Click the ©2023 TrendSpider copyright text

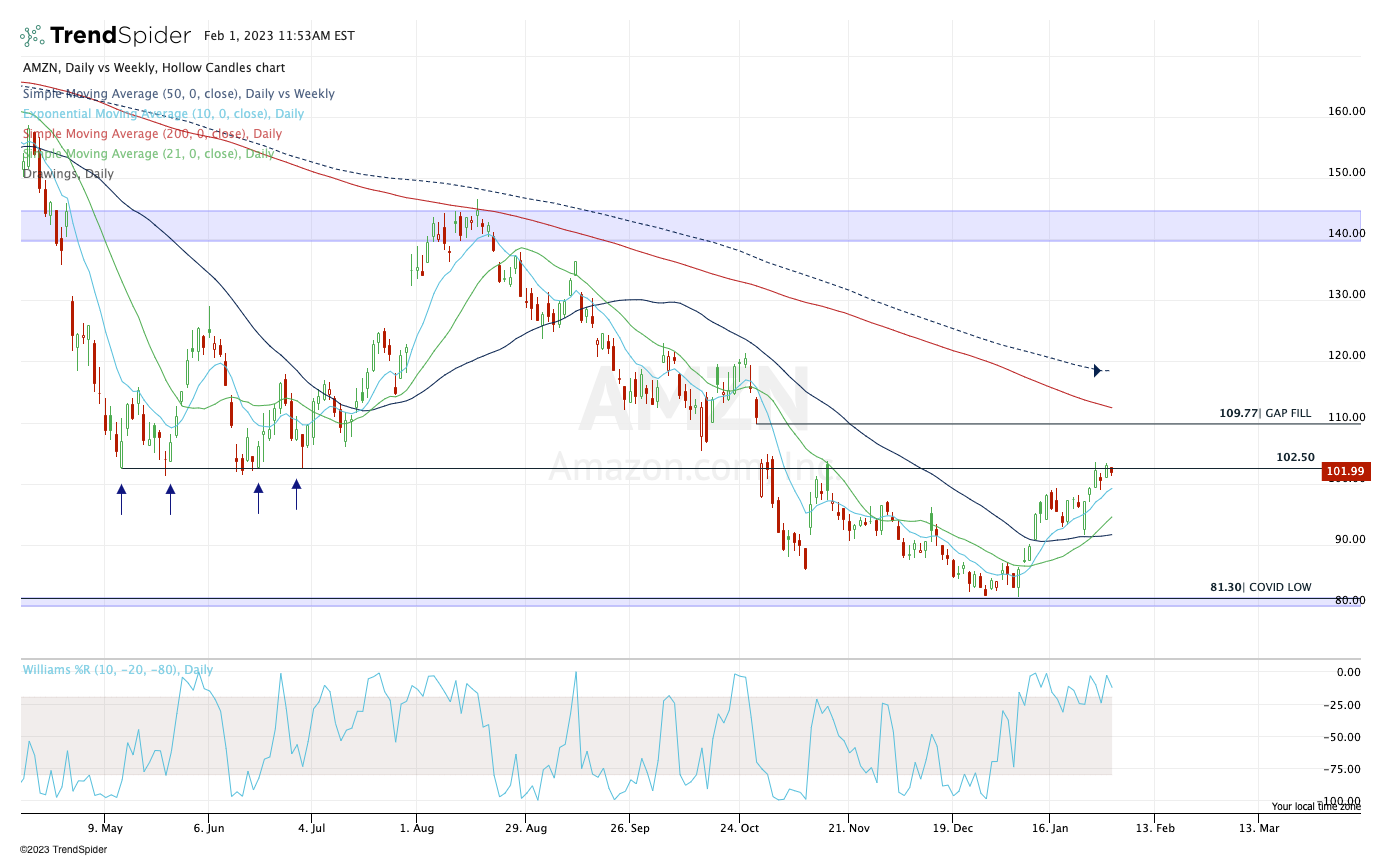tap(64, 850)
